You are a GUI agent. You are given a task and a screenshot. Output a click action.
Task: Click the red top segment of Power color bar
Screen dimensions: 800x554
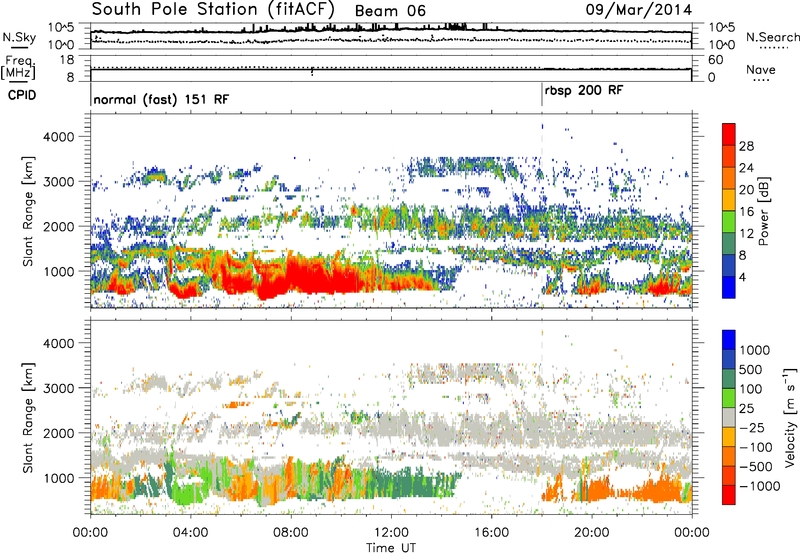[729, 132]
